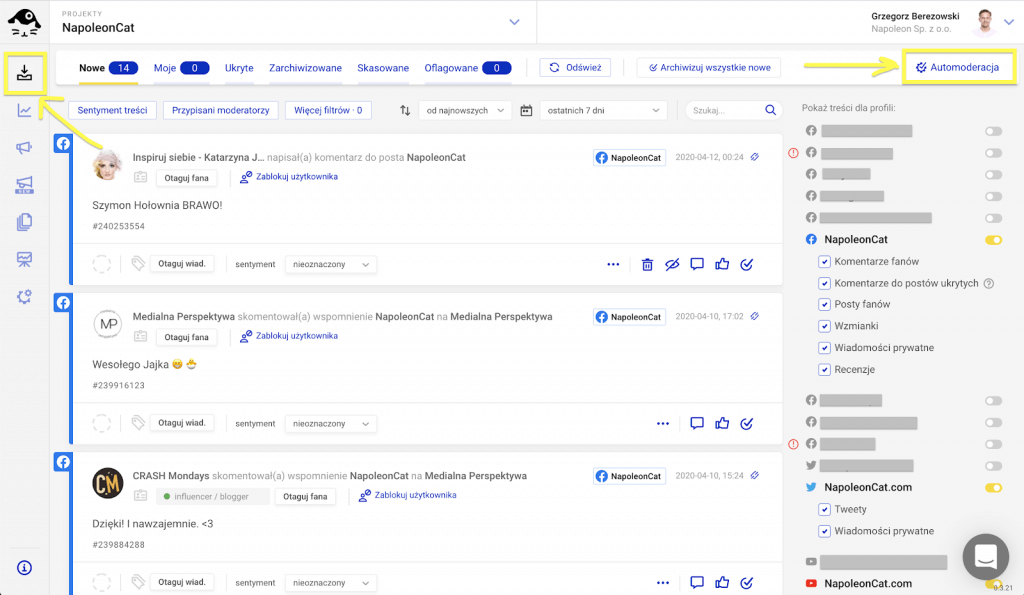
Task: Open the settings gear icon in sidebar
Action: [24, 297]
